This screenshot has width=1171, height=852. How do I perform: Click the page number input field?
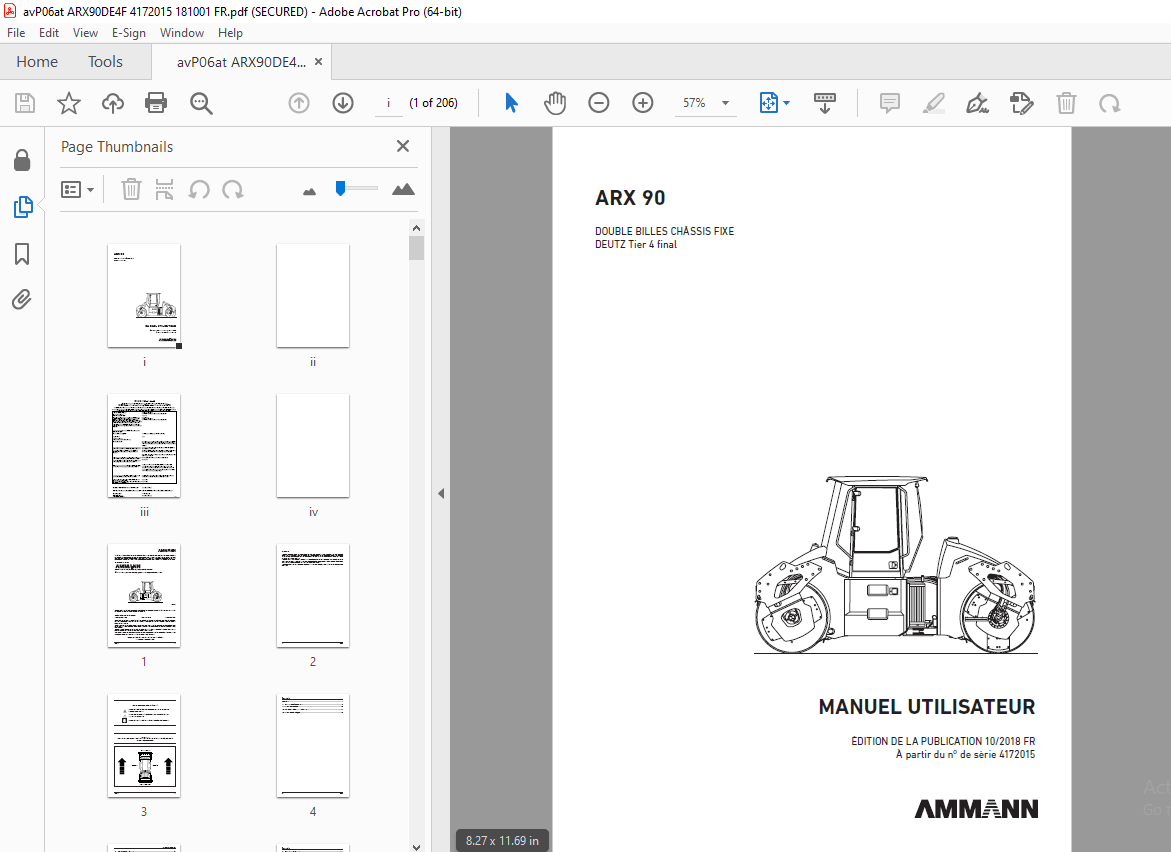388,103
